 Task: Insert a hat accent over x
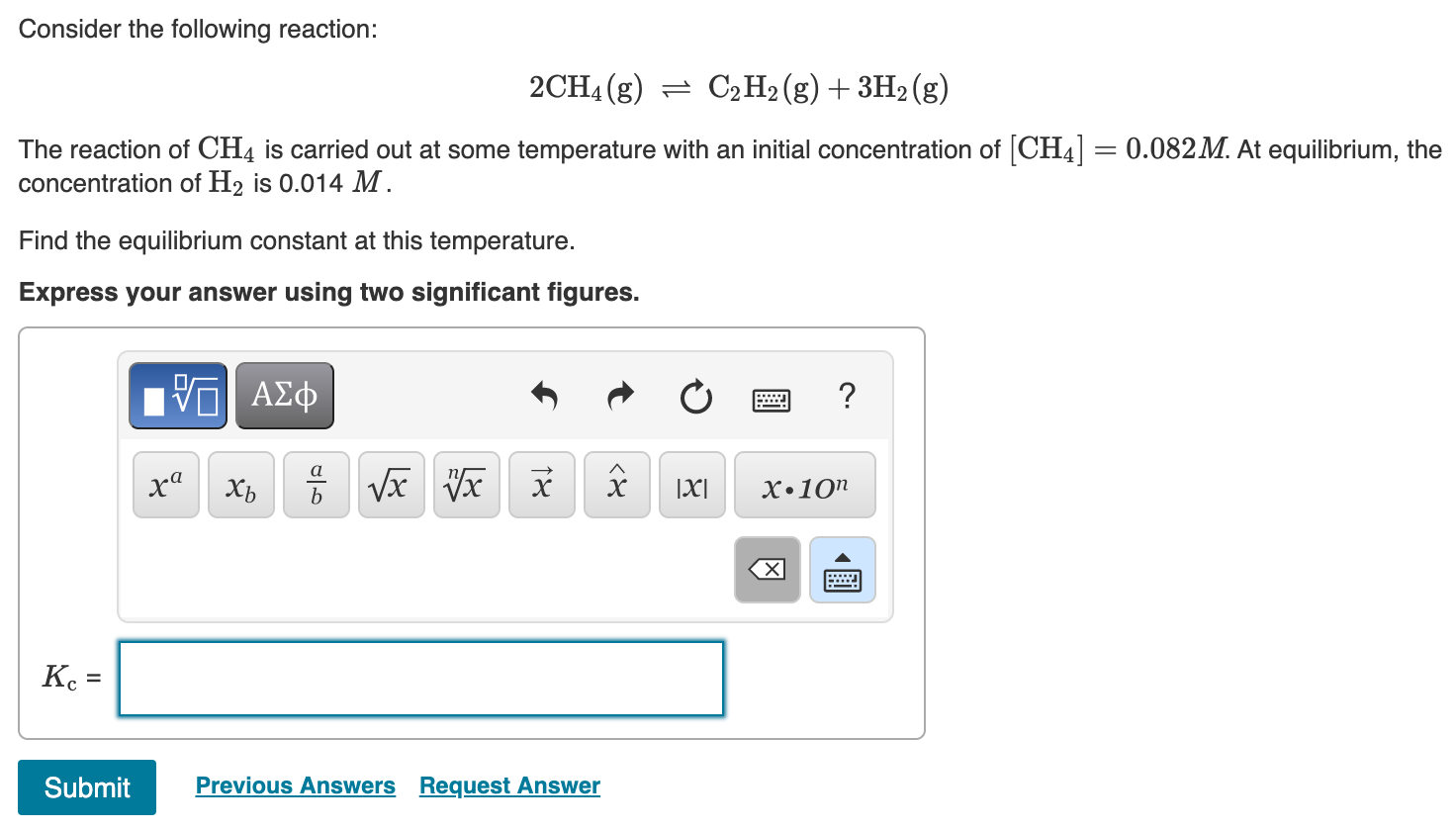click(616, 484)
